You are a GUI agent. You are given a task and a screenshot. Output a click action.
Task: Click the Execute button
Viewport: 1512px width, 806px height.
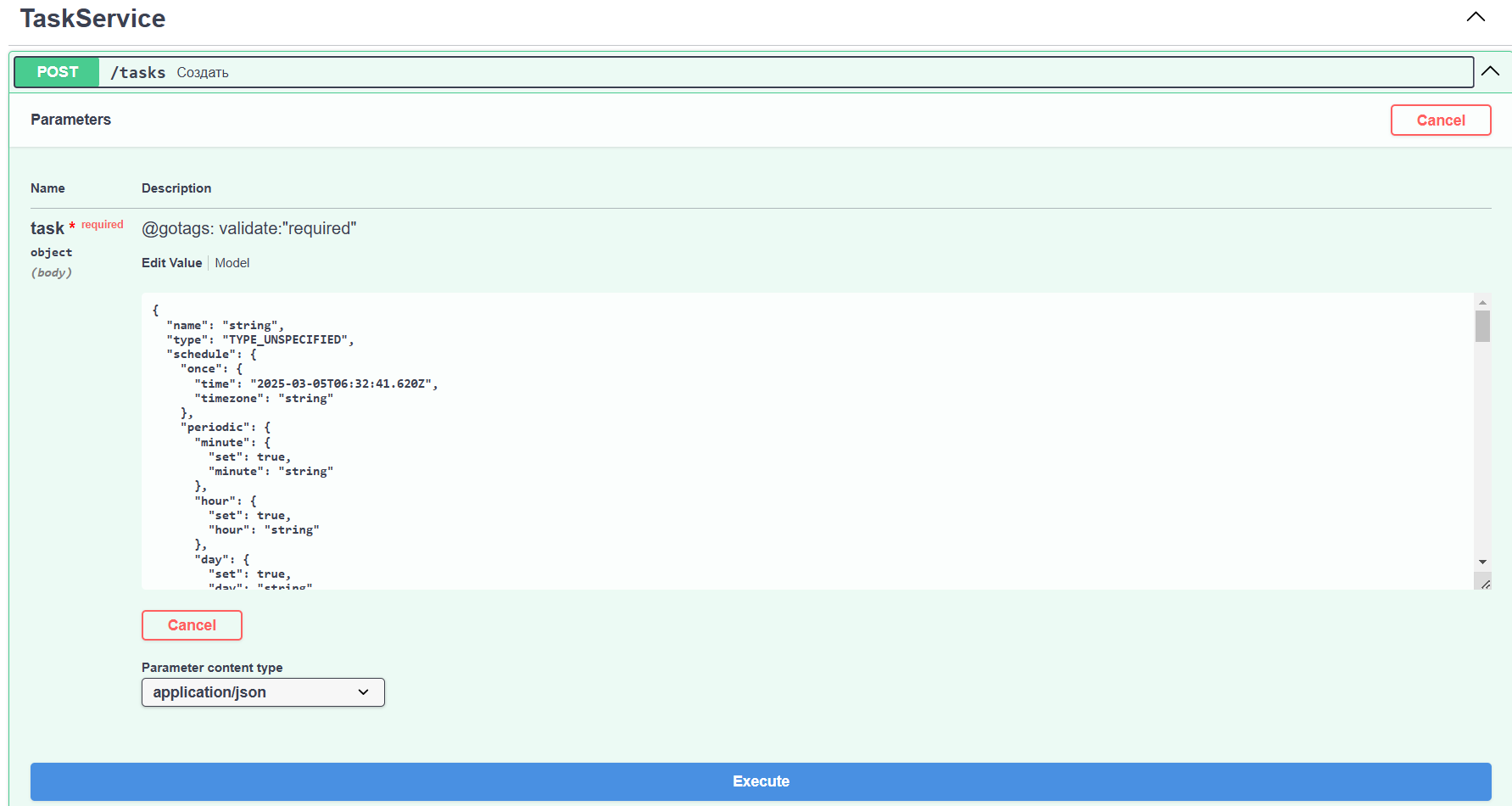click(761, 781)
